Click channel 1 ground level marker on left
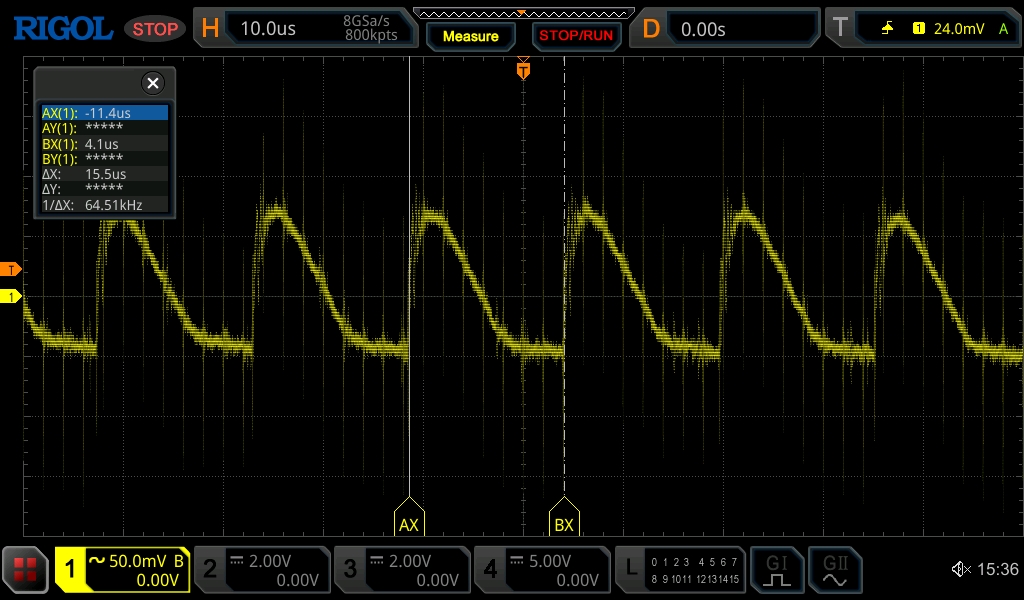 coord(10,296)
